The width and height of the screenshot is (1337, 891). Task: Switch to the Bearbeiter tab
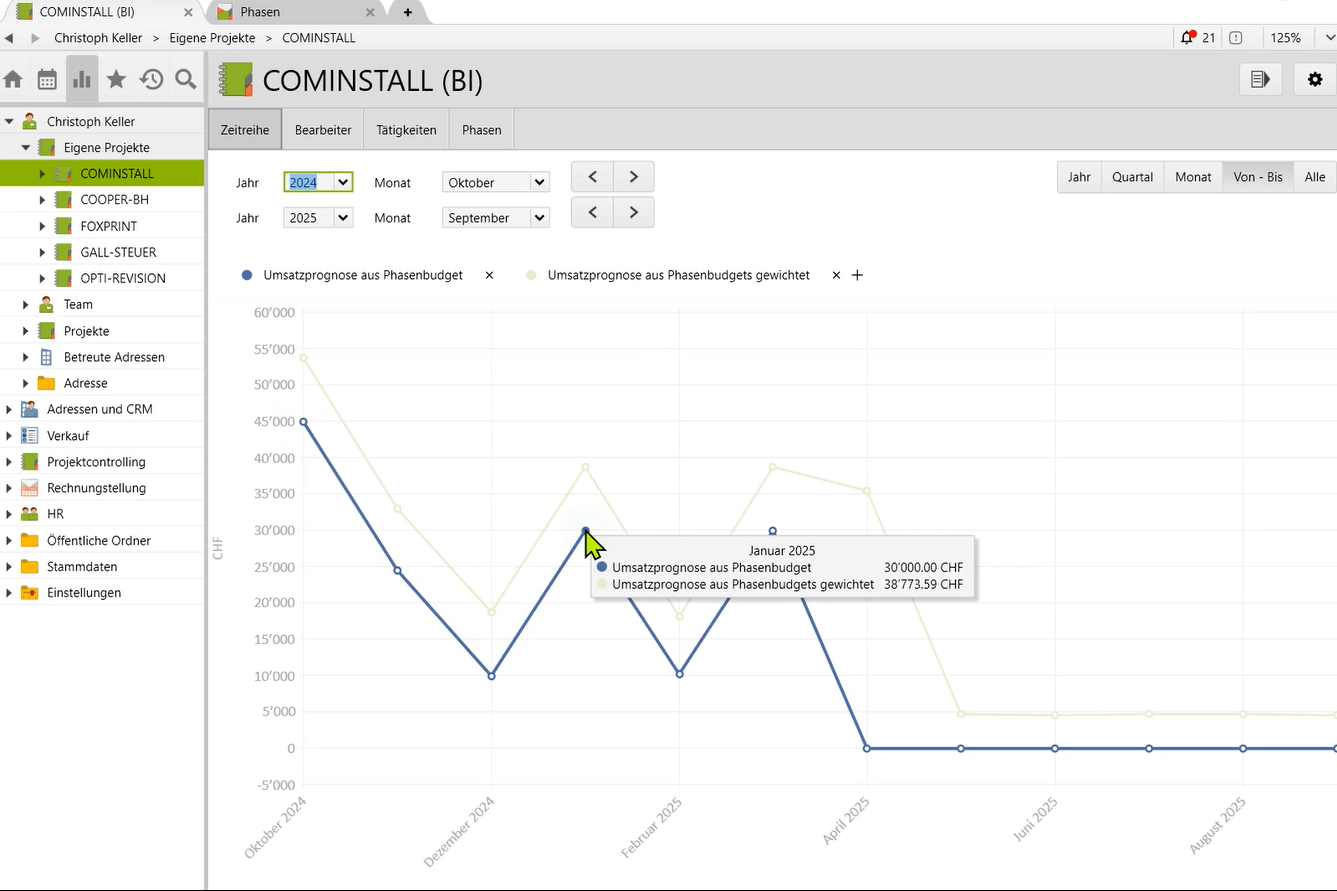point(323,130)
